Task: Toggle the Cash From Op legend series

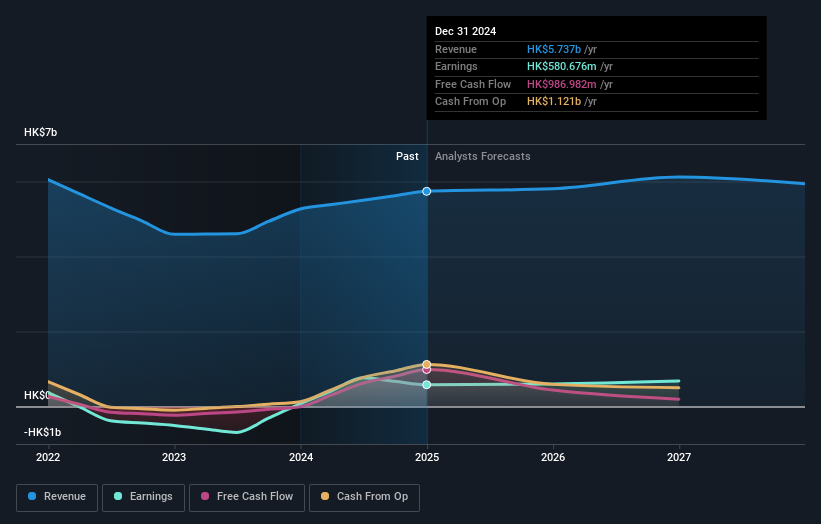Action: 364,497
